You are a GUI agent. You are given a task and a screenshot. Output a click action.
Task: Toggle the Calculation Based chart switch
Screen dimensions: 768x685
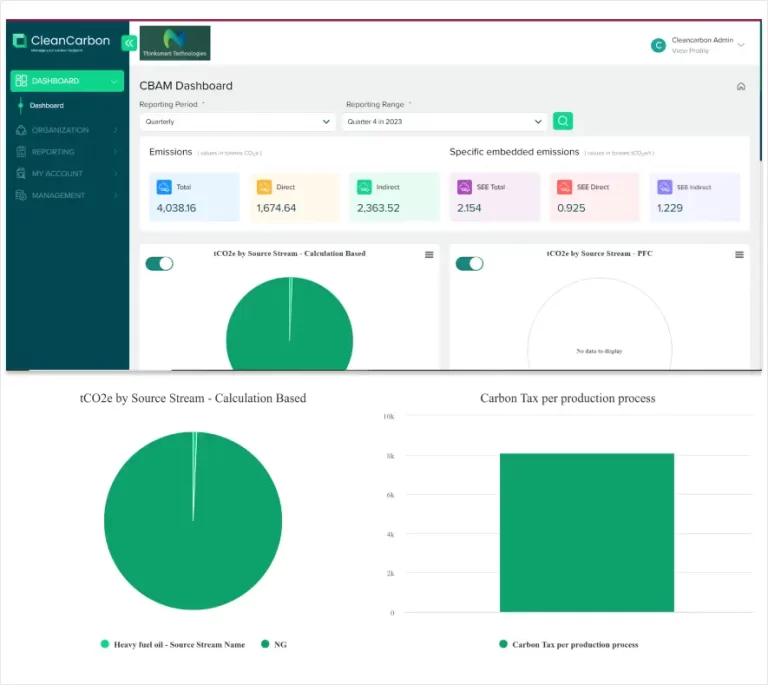[x=159, y=263]
